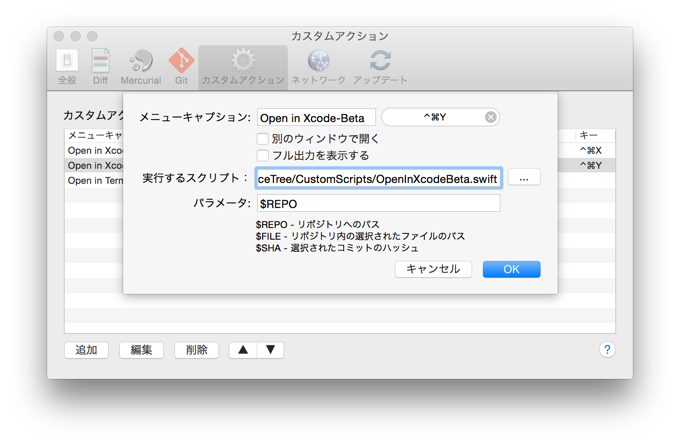
Task: Clear the ^⌘Y shortcut with the x icon
Action: click(490, 117)
